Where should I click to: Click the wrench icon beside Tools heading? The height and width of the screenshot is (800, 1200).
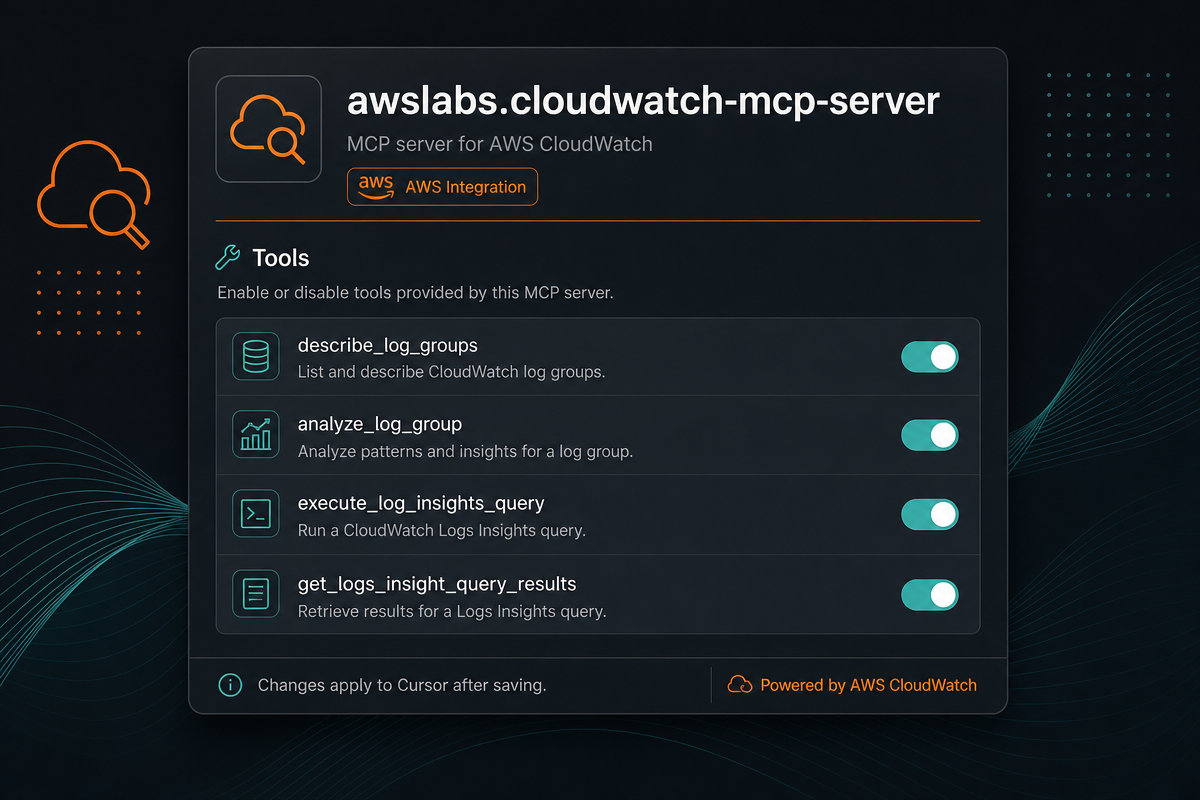pyautogui.click(x=228, y=258)
